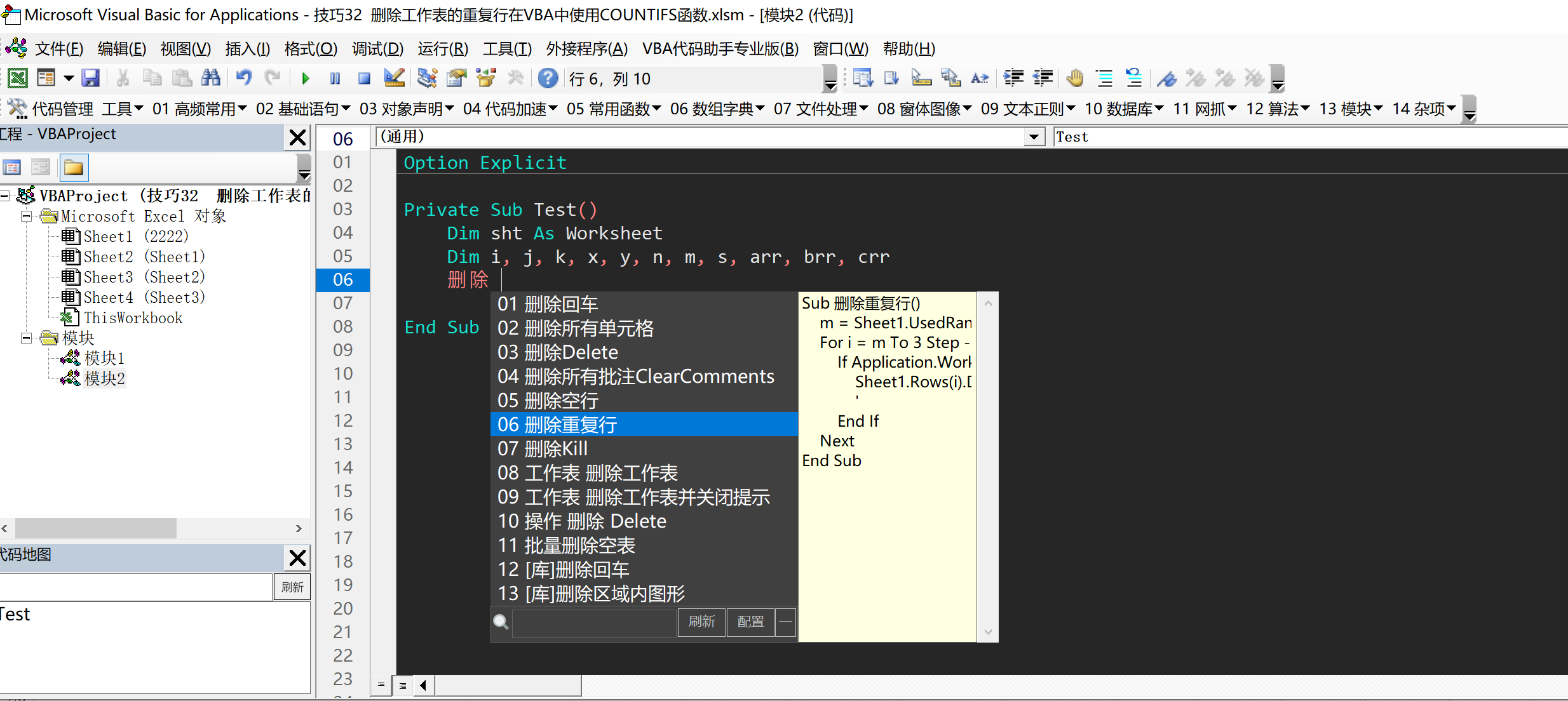The height and width of the screenshot is (701, 1568).
Task: Open the Object Browser icon
Action: [x=486, y=78]
